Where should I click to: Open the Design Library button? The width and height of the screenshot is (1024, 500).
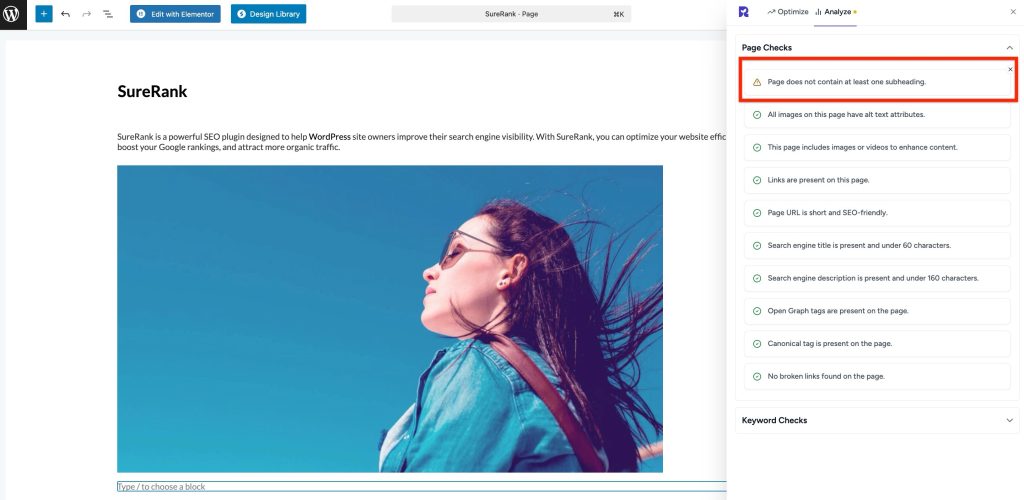click(268, 14)
